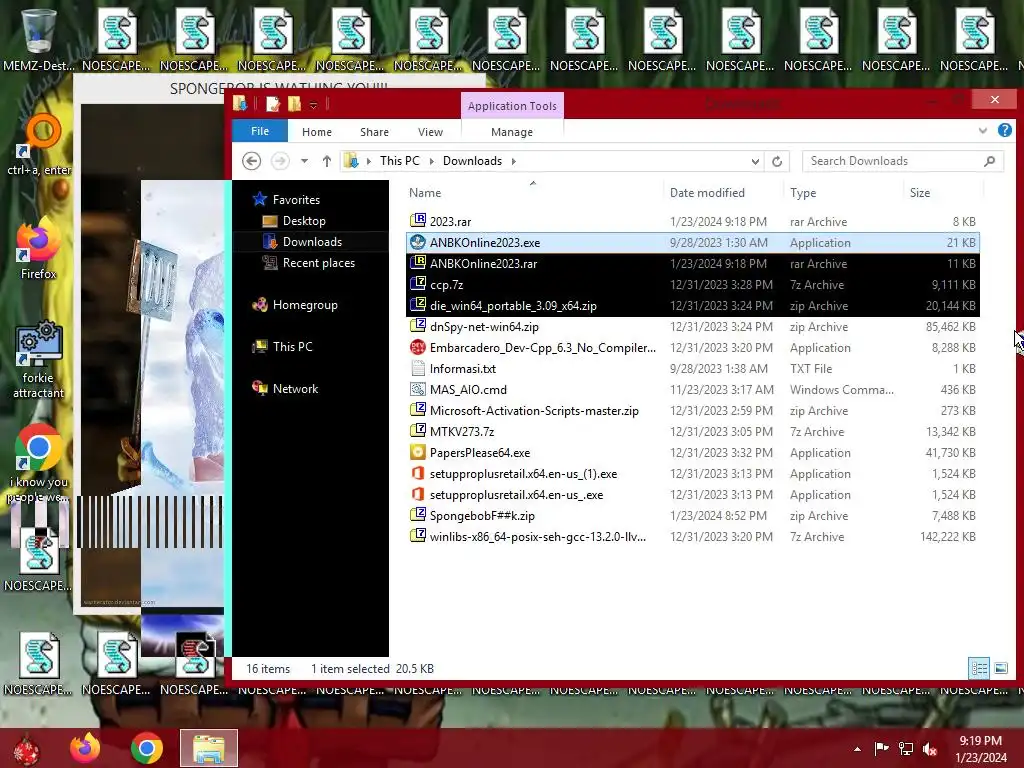Open the File ribbon tab
The width and height of the screenshot is (1024, 768).
[x=260, y=131]
